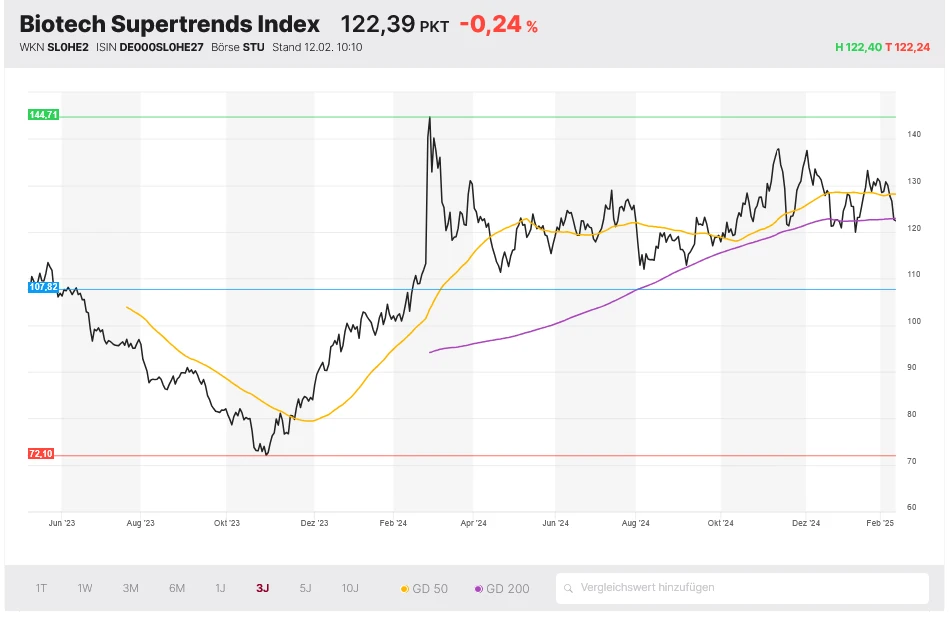Select the red 72,10 low marker
Screen dimensions: 950x628
tap(41, 453)
